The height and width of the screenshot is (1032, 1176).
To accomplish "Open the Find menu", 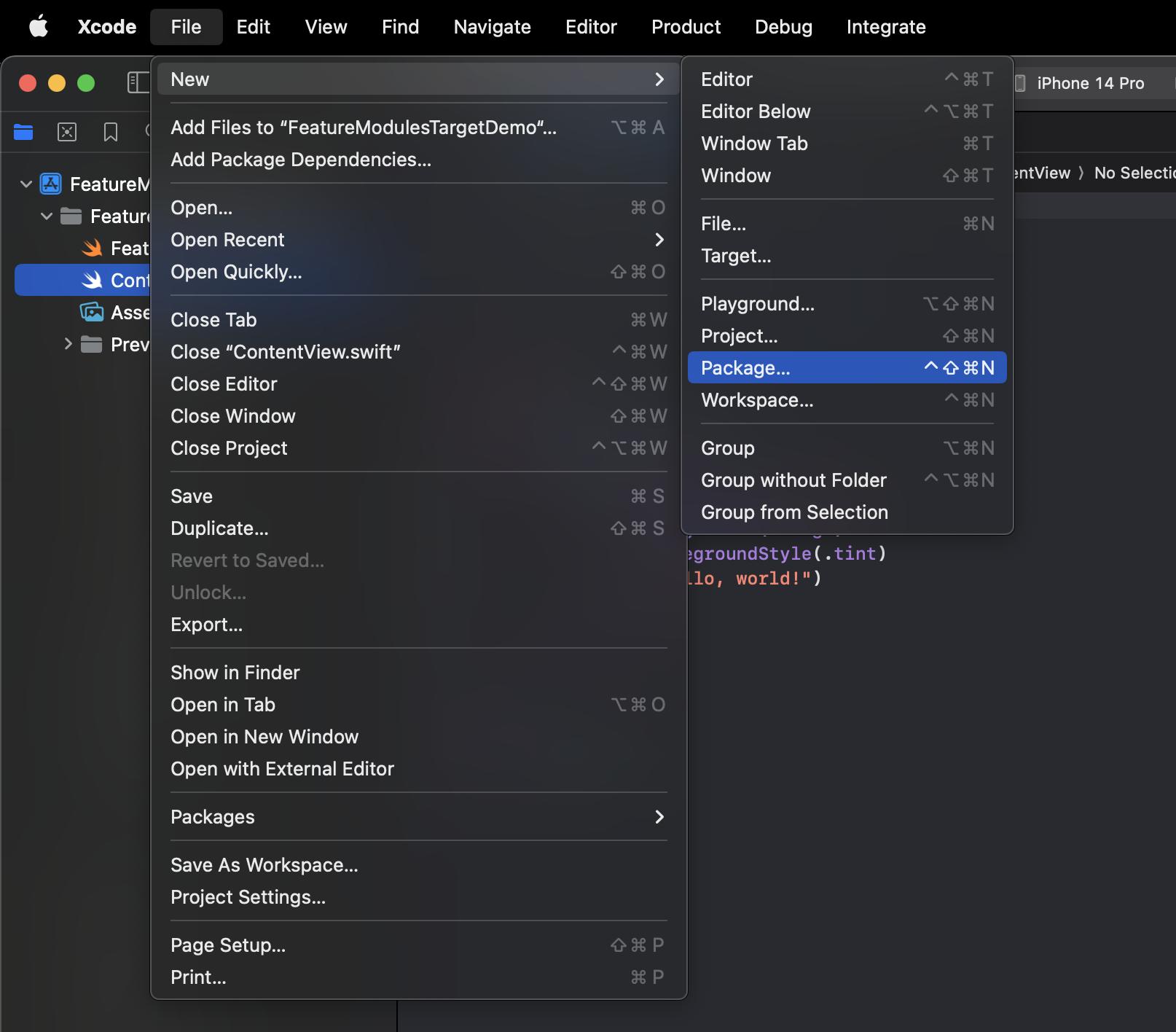I will click(400, 27).
